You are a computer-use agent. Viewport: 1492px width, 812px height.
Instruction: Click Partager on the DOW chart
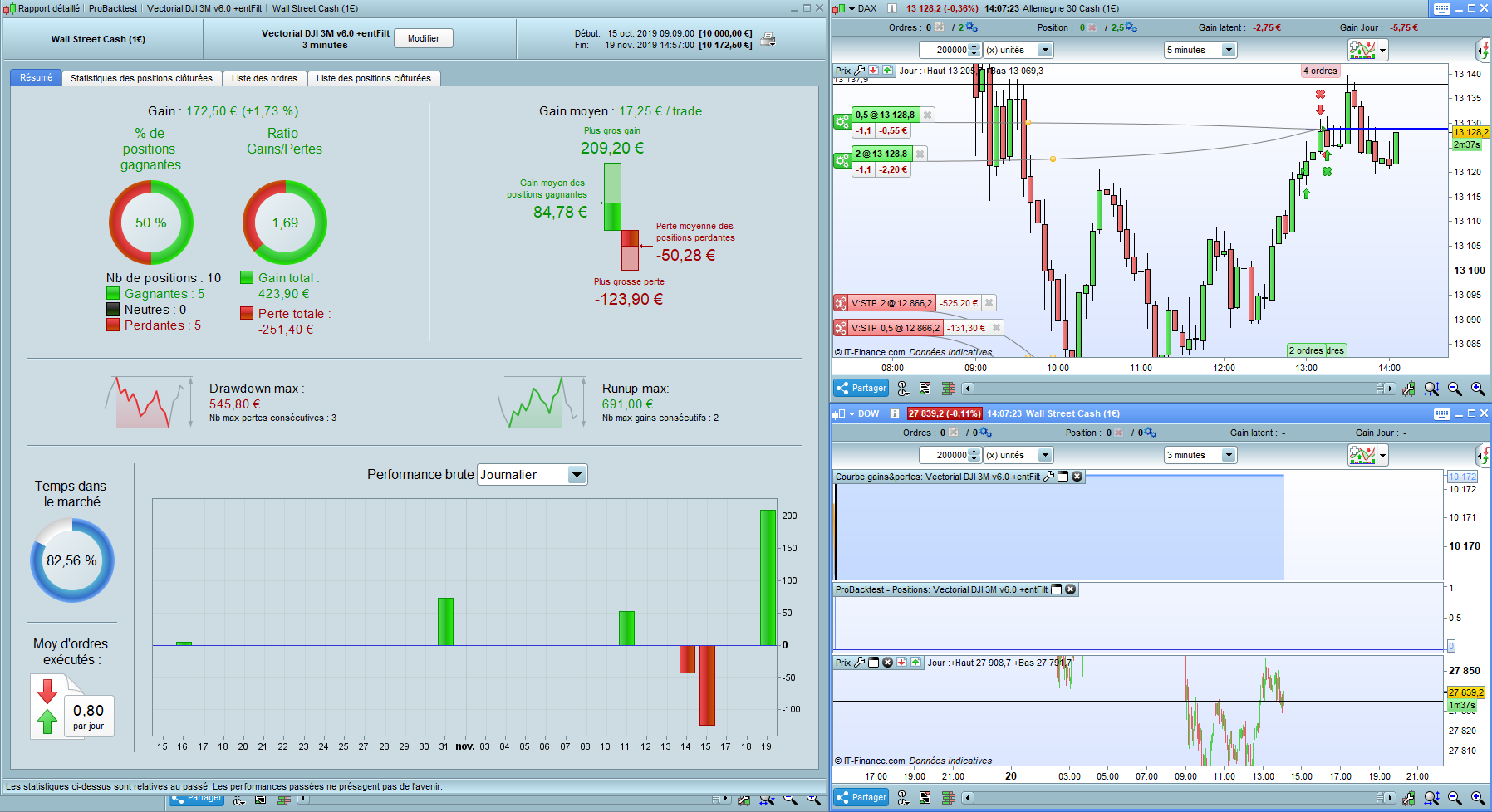[861, 798]
